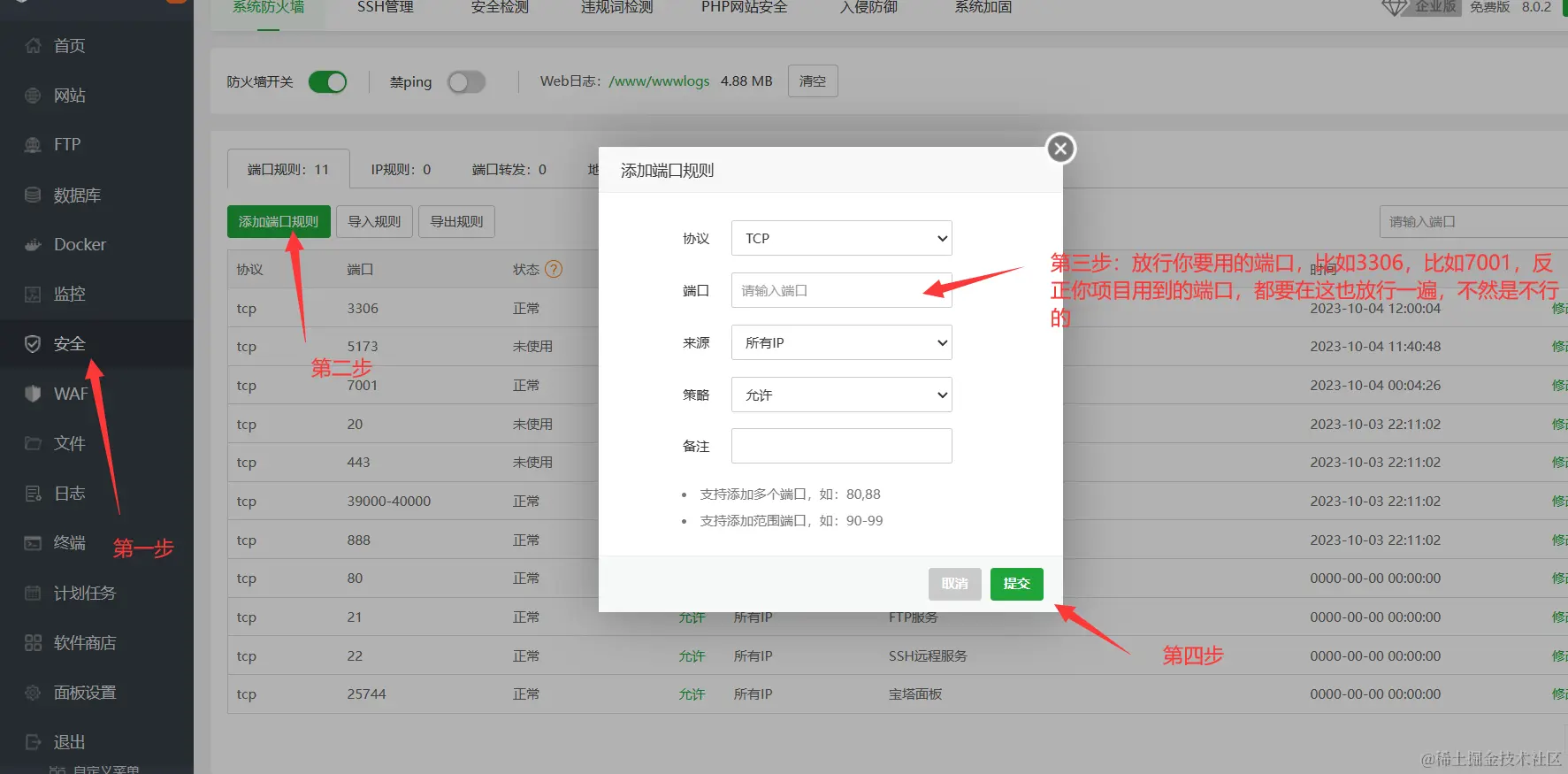Screen dimensions: 1568x774
Task: Click the 未使用 status in port 443 row
Action: pyautogui.click(x=532, y=463)
